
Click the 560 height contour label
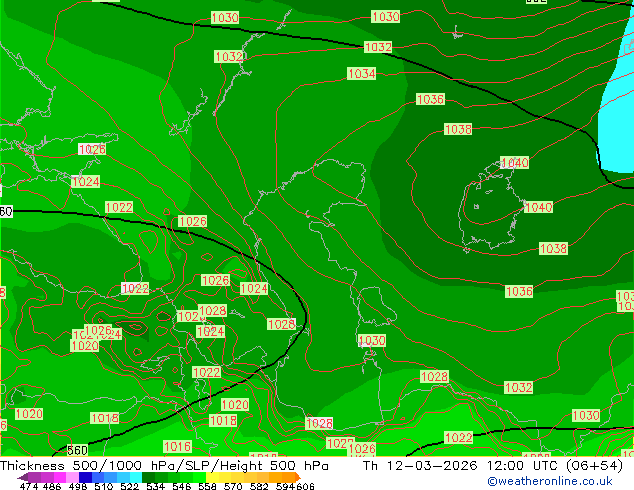pyautogui.click(x=77, y=450)
